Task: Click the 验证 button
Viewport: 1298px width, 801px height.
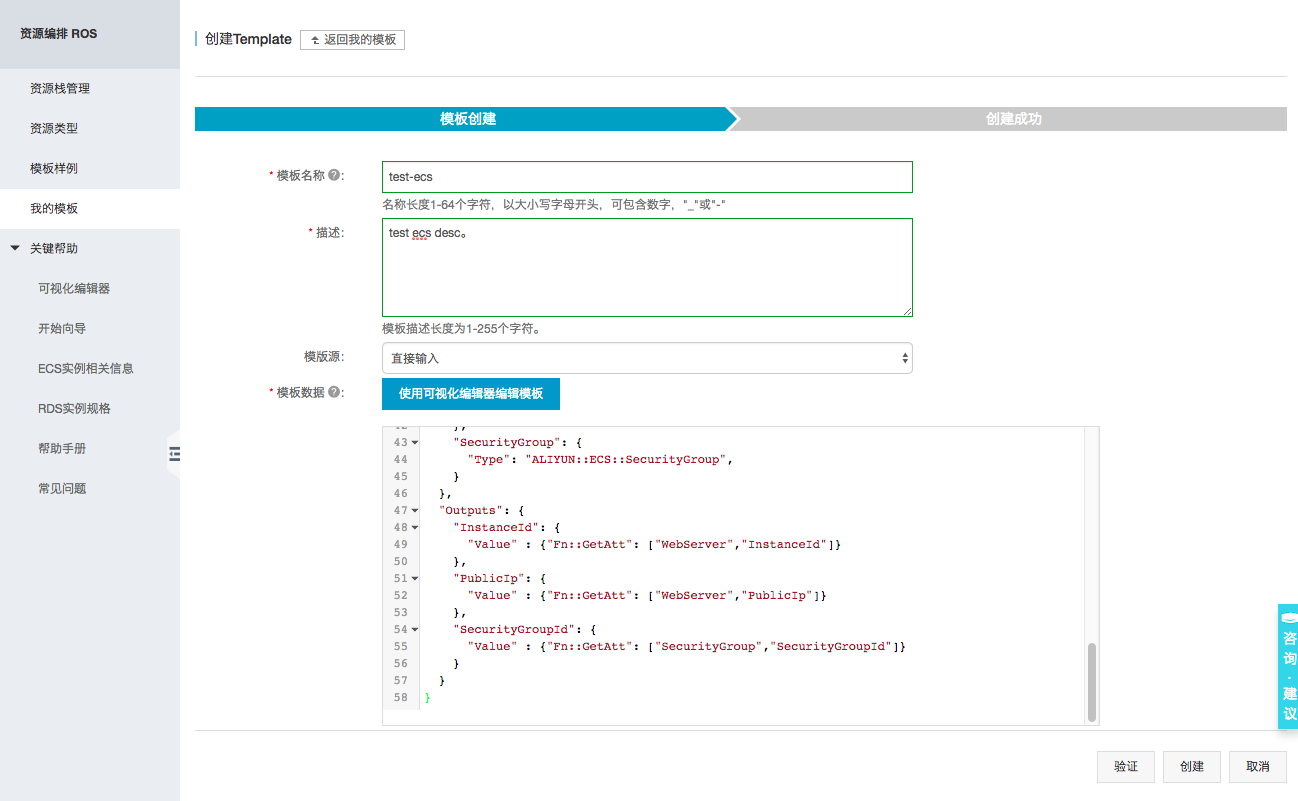Action: pyautogui.click(x=1125, y=767)
